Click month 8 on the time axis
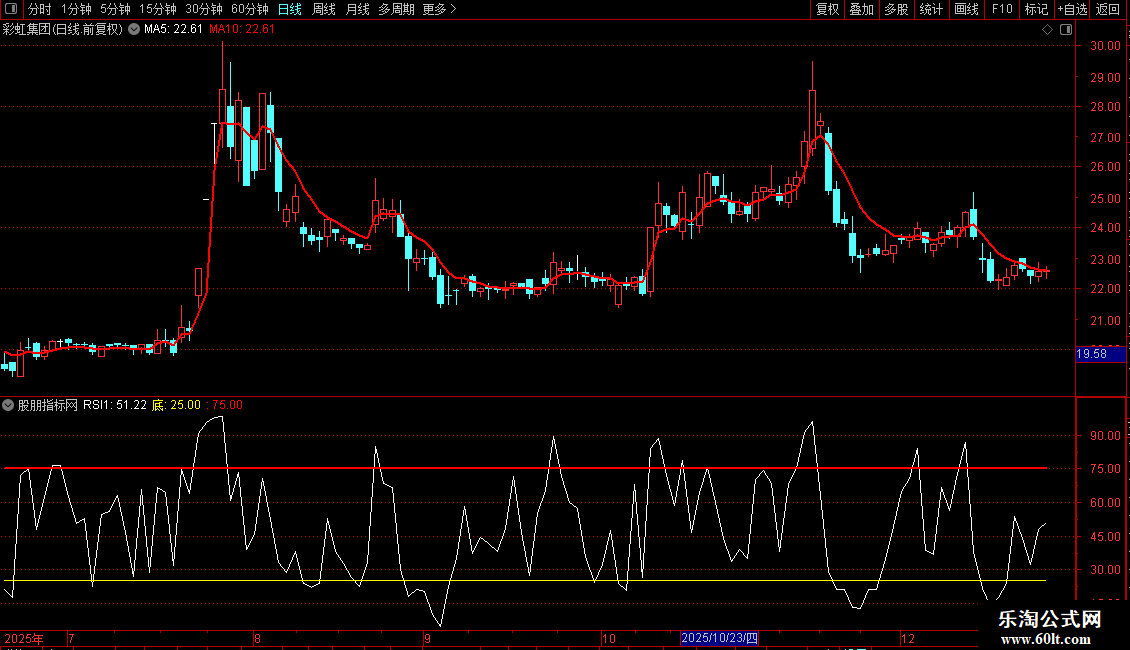The width and height of the screenshot is (1130, 650). pos(257,638)
